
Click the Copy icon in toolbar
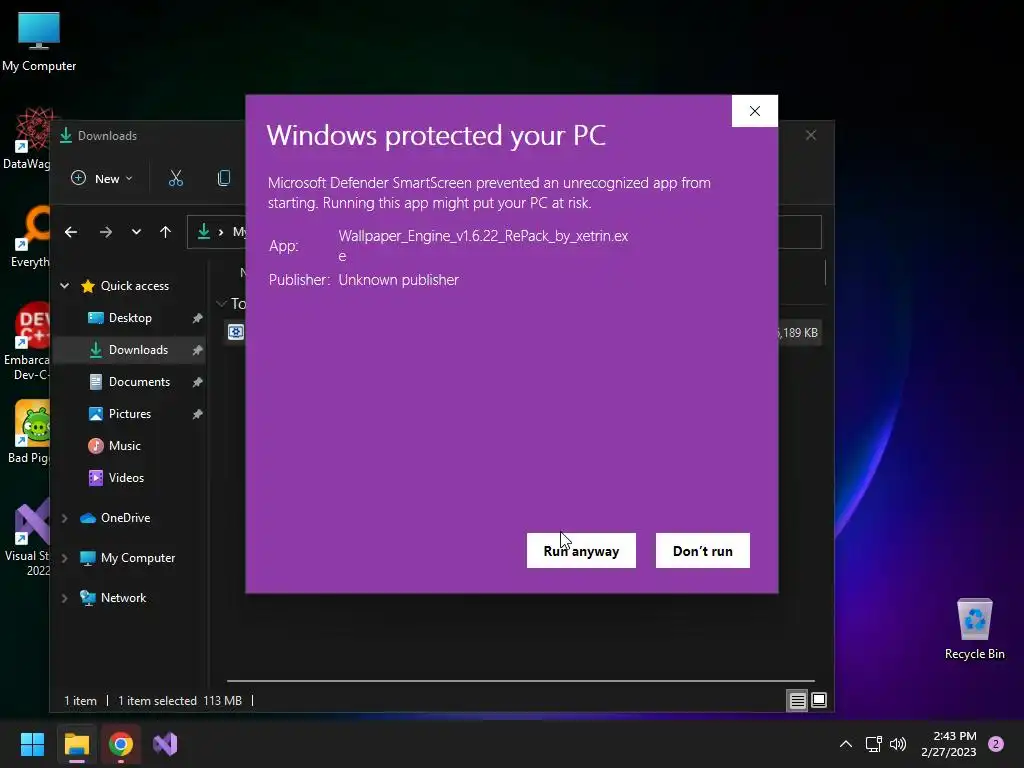point(223,178)
